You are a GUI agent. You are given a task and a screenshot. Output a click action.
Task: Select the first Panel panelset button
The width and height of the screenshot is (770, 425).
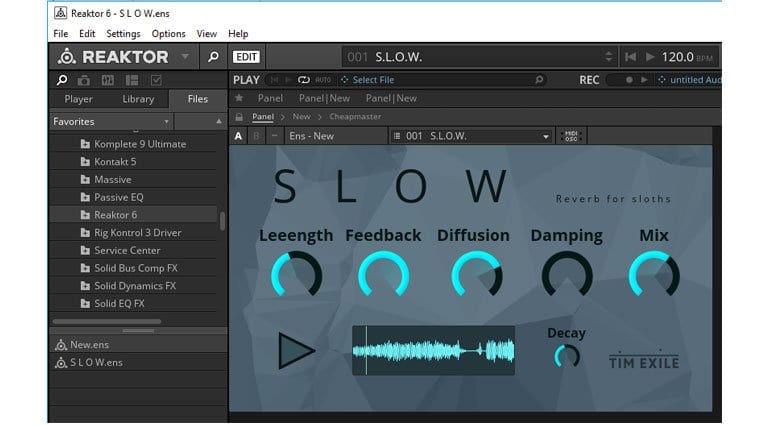click(270, 98)
